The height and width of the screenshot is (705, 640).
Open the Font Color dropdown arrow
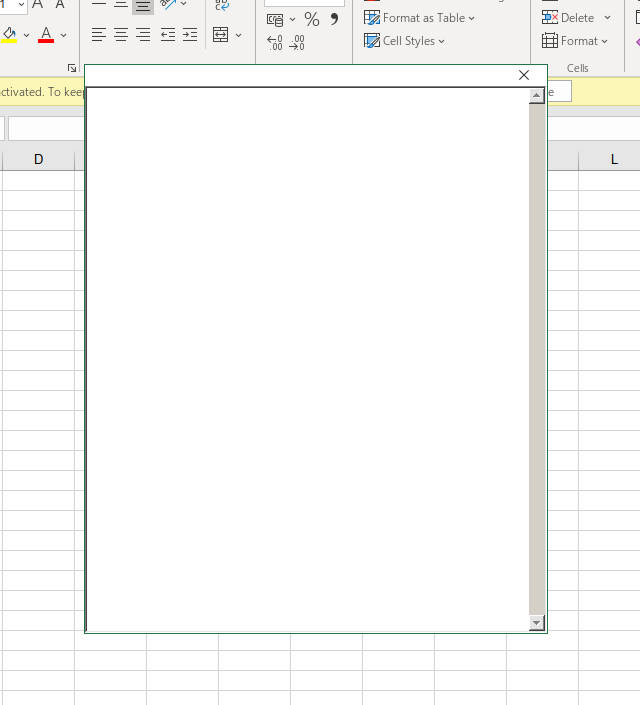[63, 35]
